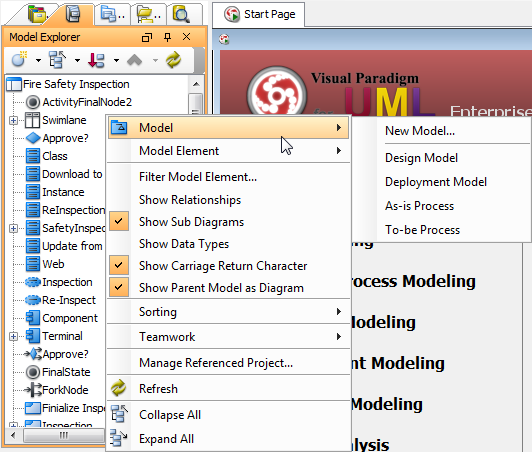Image resolution: width=532 pixels, height=452 pixels.
Task: Expand the Terminal tree node
Action: click(x=13, y=336)
